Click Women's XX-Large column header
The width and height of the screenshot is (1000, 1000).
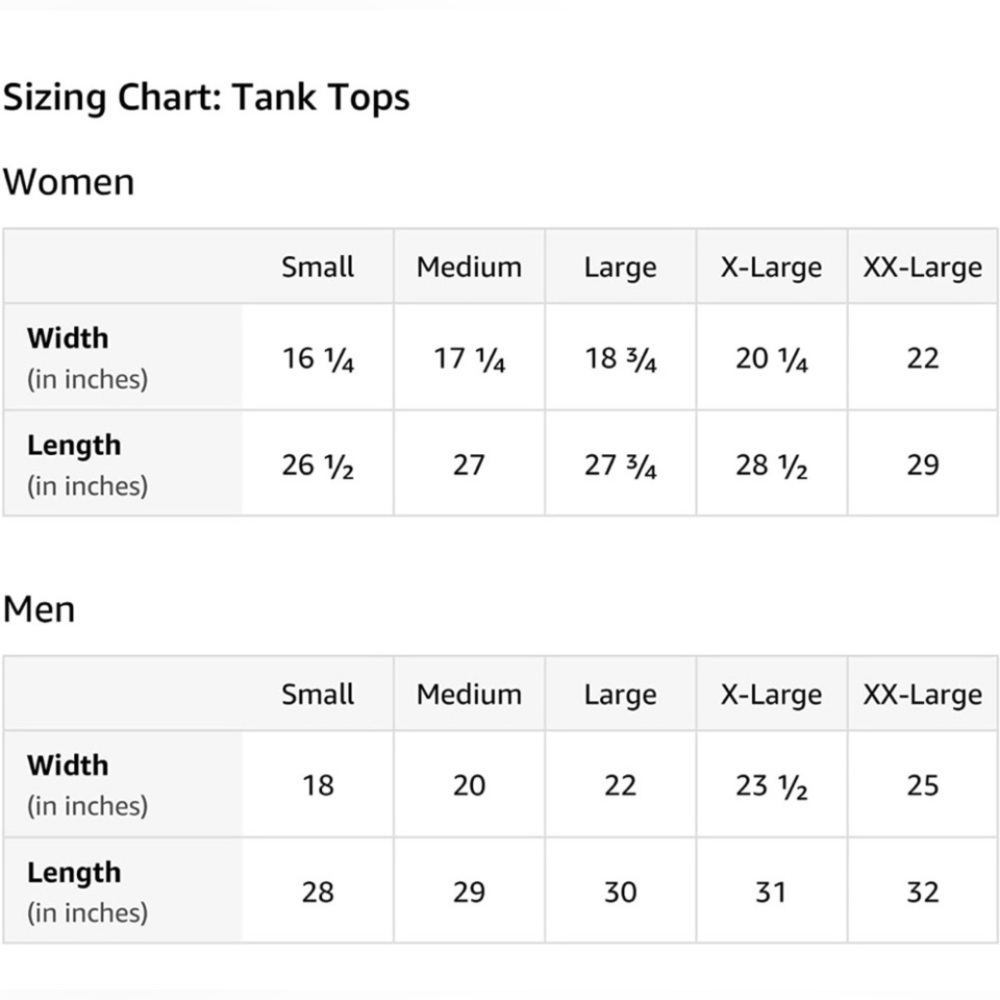(923, 267)
